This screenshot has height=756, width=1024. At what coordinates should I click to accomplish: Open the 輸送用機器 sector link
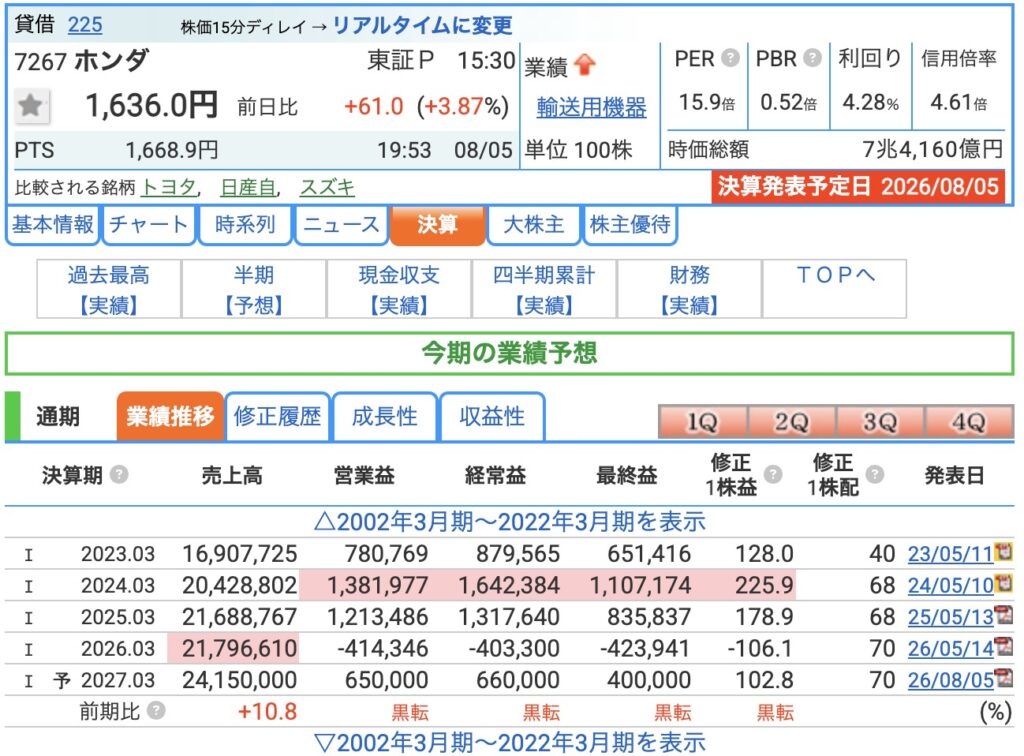pos(592,108)
